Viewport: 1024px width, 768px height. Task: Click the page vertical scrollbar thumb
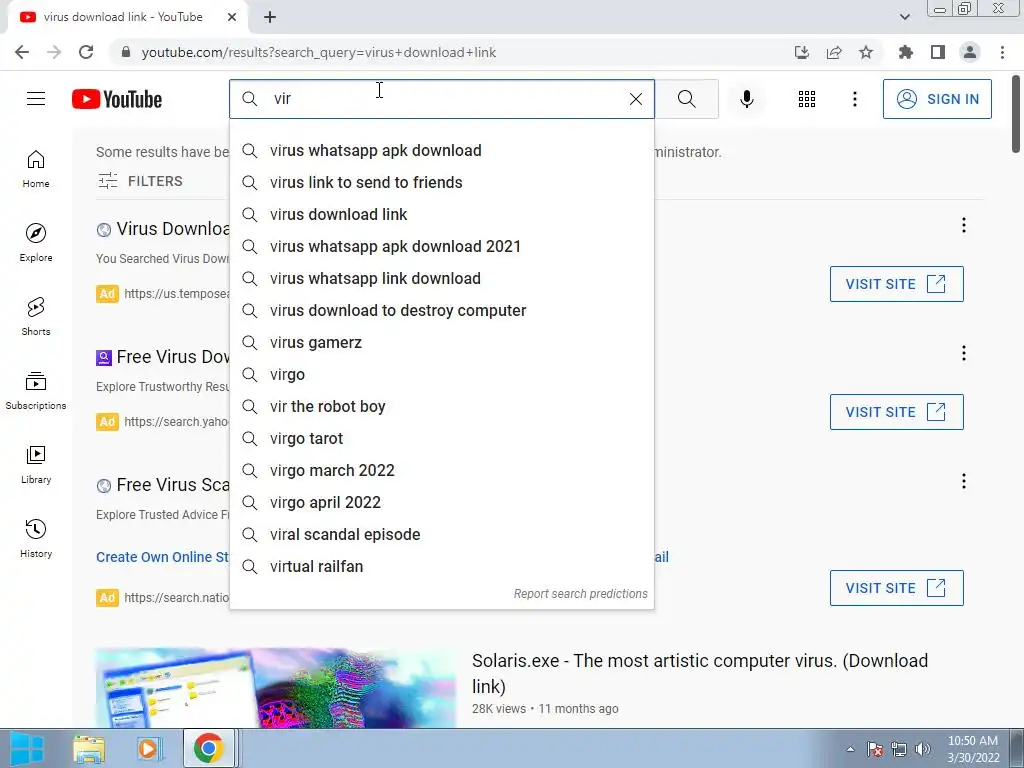click(x=1016, y=114)
